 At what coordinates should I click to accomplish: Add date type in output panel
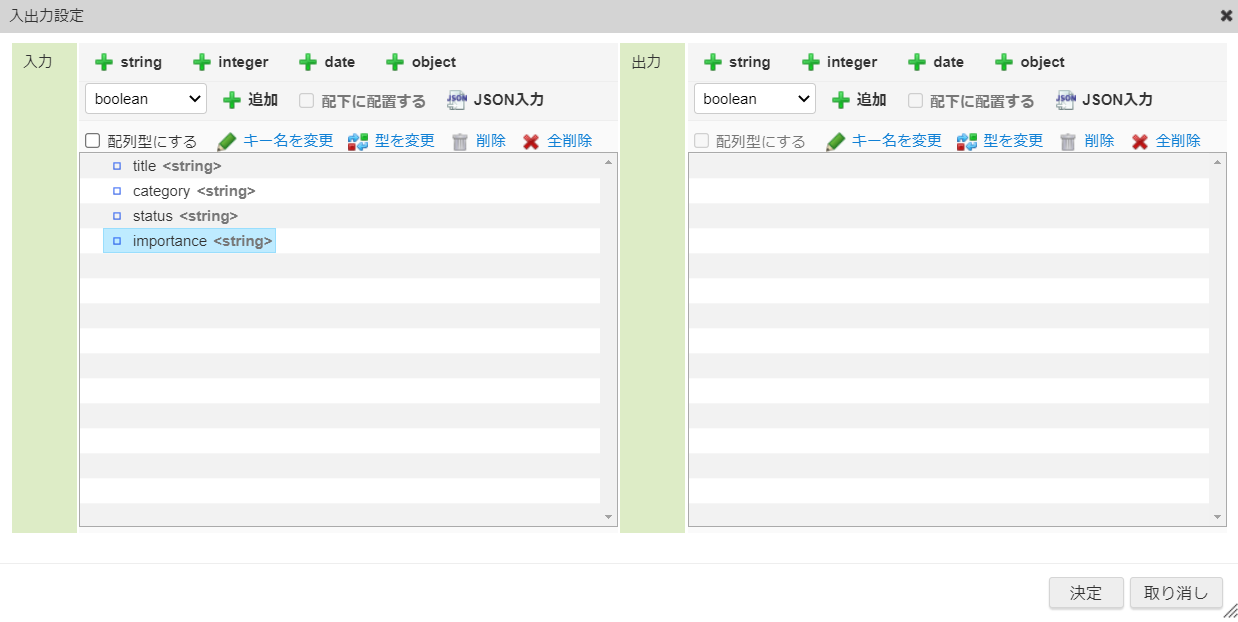click(936, 62)
